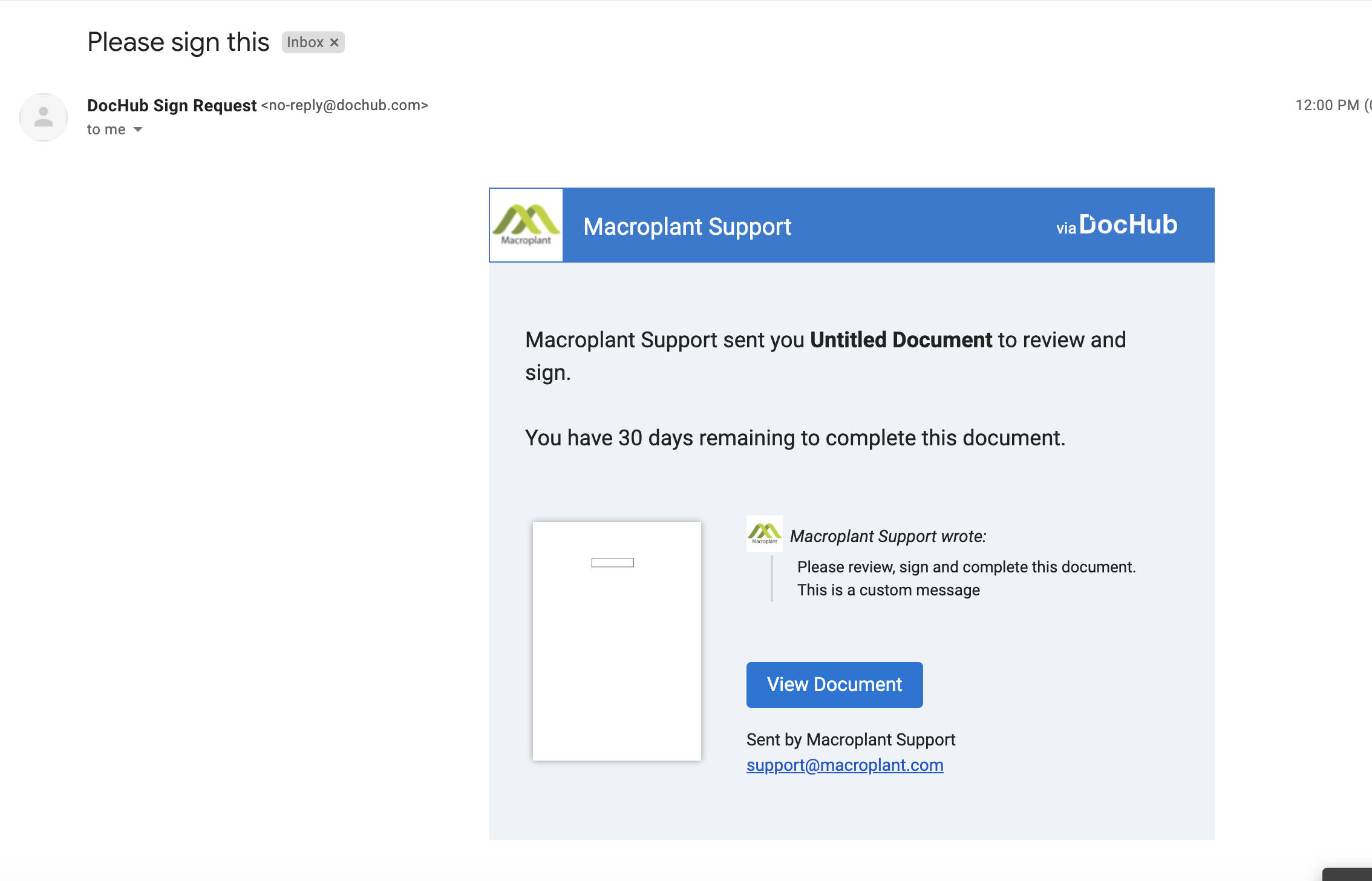The height and width of the screenshot is (881, 1372).
Task: Open the support@macroplant.com email link
Action: (844, 765)
